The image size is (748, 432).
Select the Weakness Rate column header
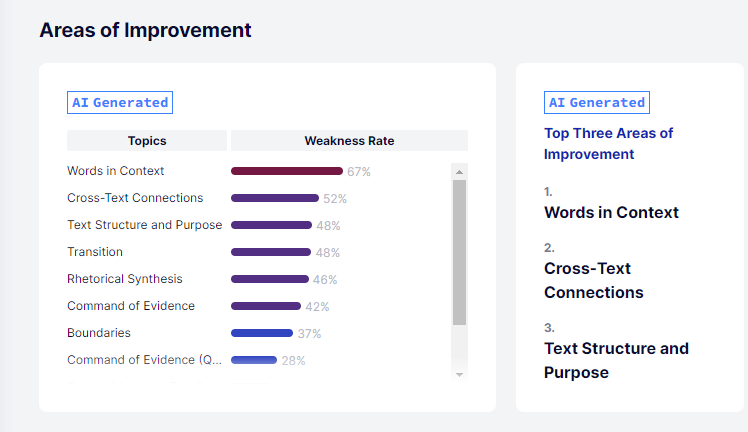(x=349, y=141)
